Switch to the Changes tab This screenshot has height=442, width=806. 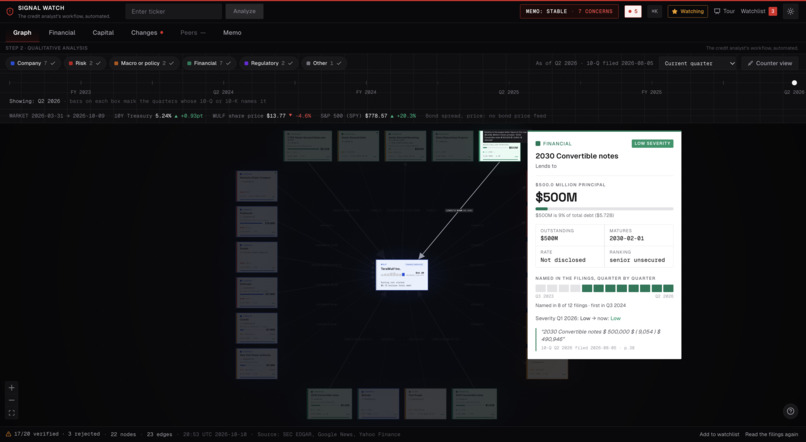coord(147,32)
